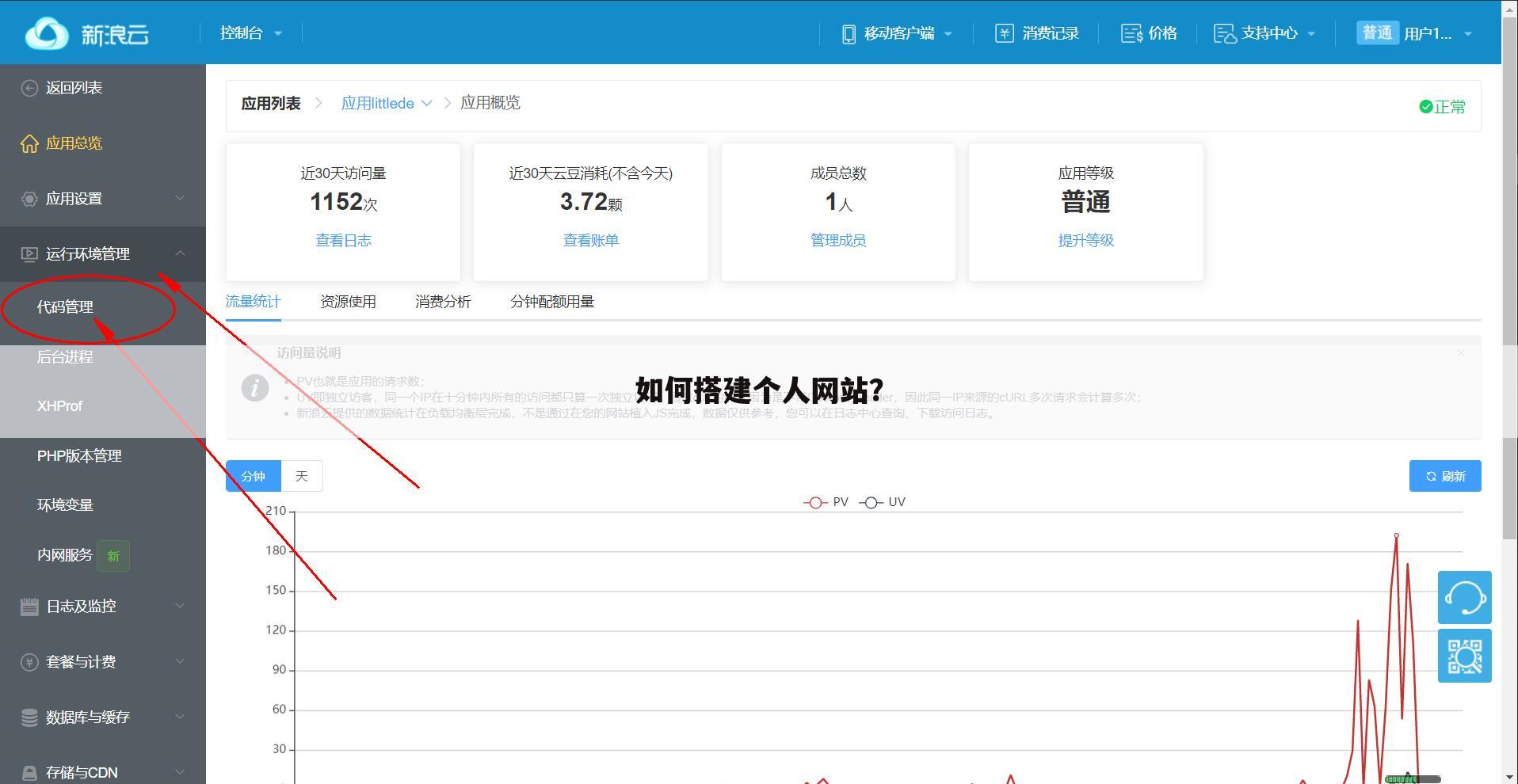
Task: Collapse the 运行环境管理 sidebar section
Action: (180, 253)
